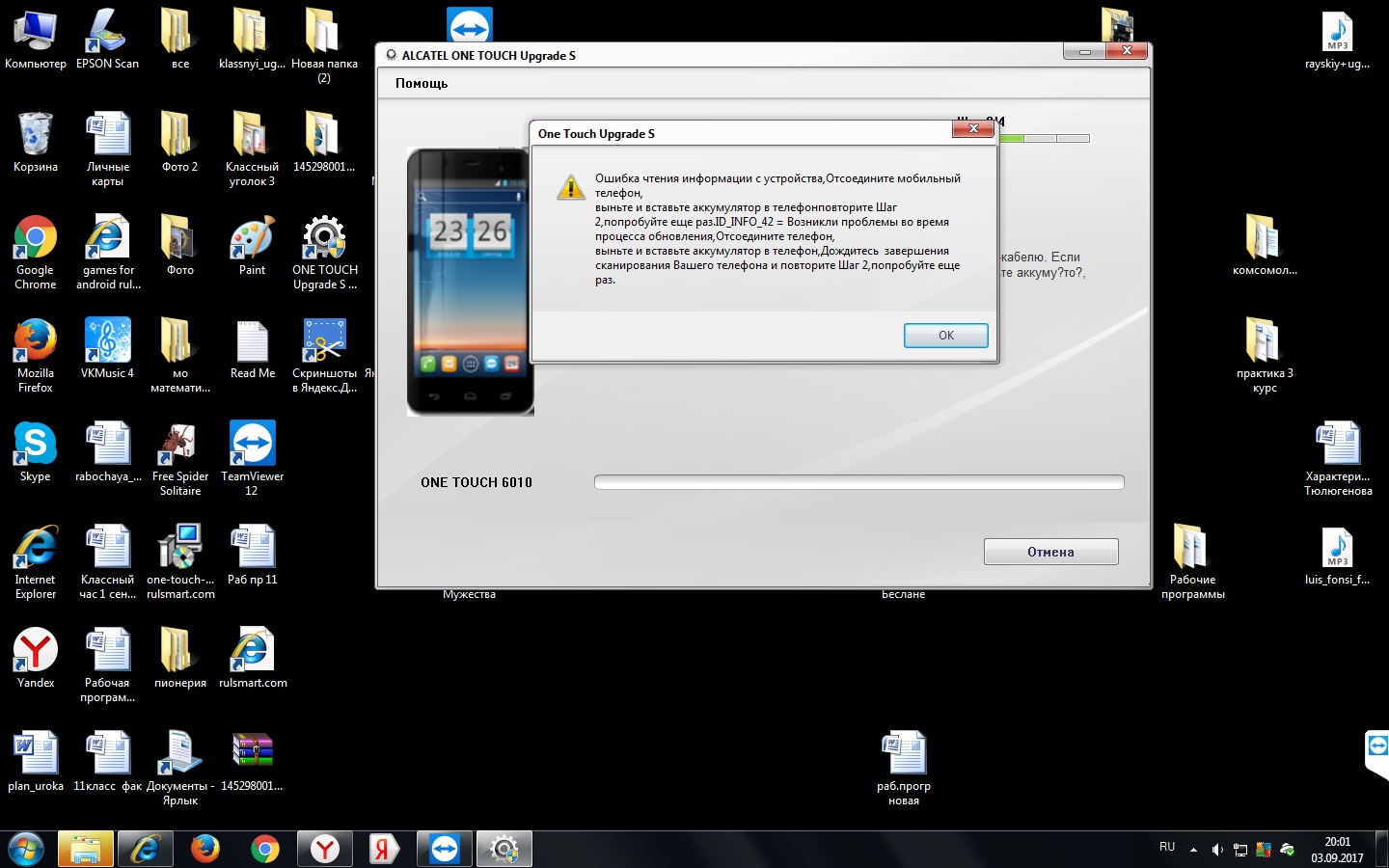Open the Помощь menu
The height and width of the screenshot is (868, 1389).
[422, 84]
